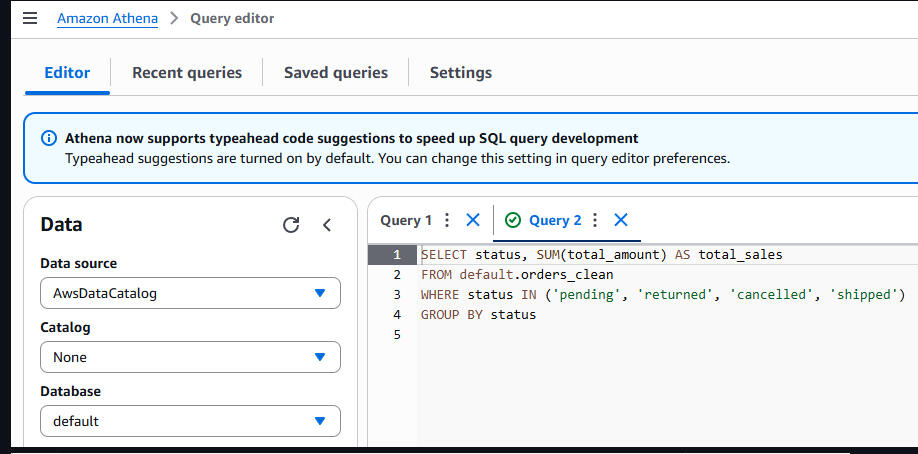Open the Saved queries tab

[x=336, y=72]
